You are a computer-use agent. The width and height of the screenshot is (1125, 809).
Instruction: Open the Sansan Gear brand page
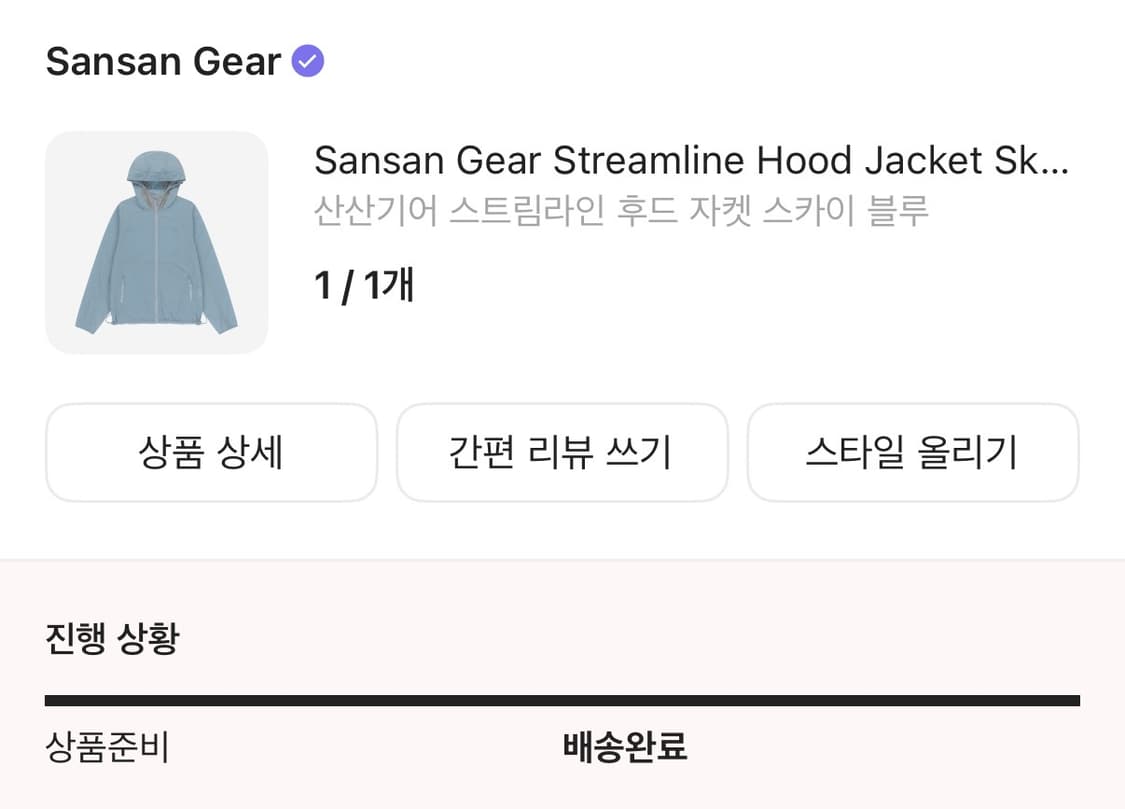tap(163, 62)
